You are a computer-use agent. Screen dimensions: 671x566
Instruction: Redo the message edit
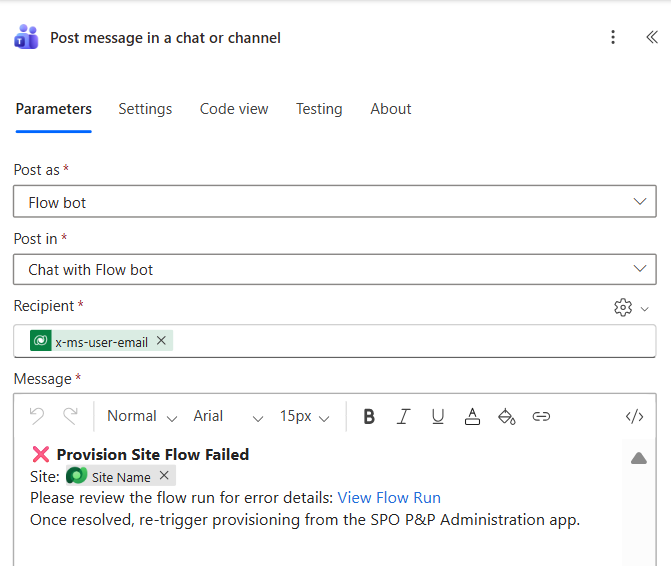71,416
